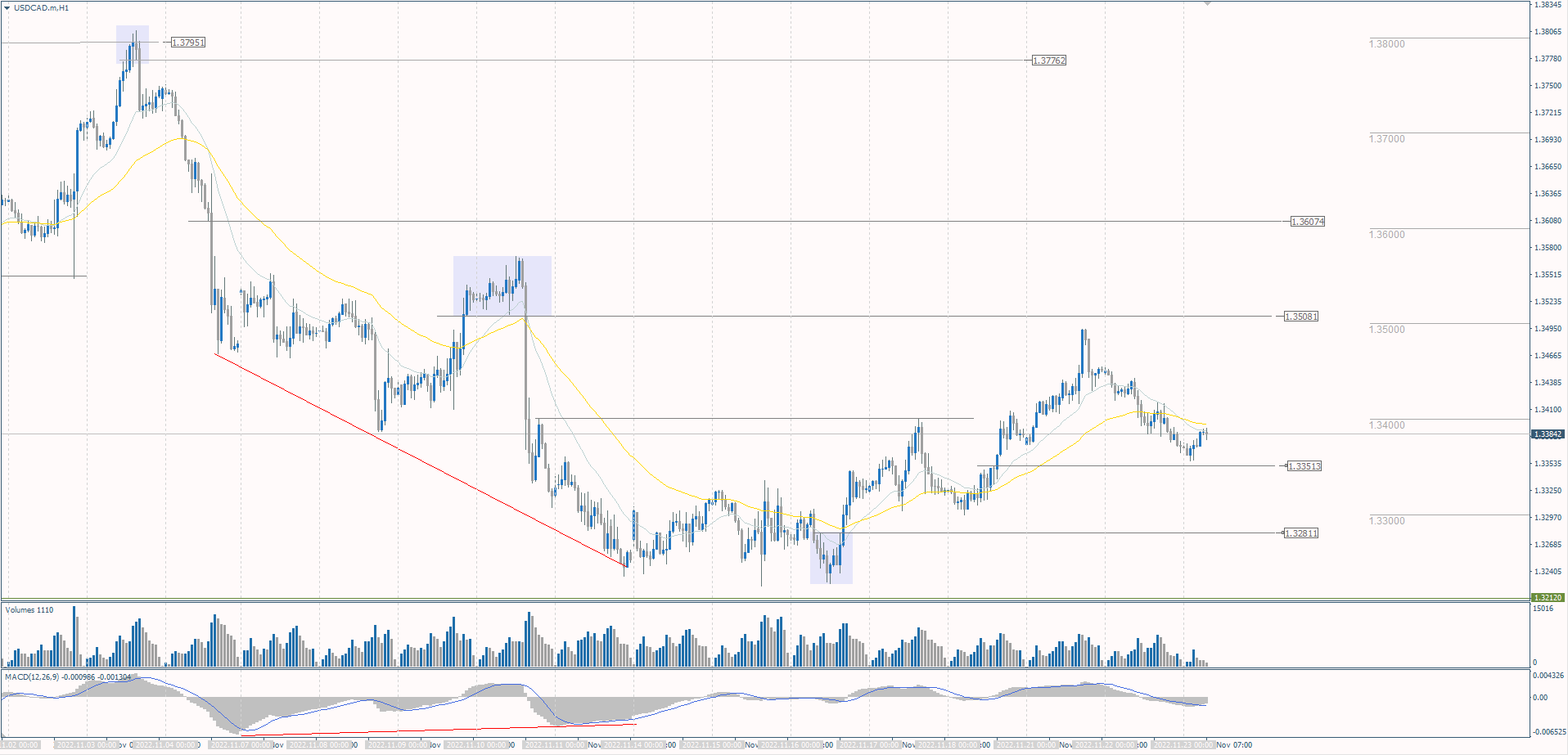Viewport: 1568px width, 755px height.
Task: Click the 2022.11.07 00:00 date marker
Action: tap(241, 745)
